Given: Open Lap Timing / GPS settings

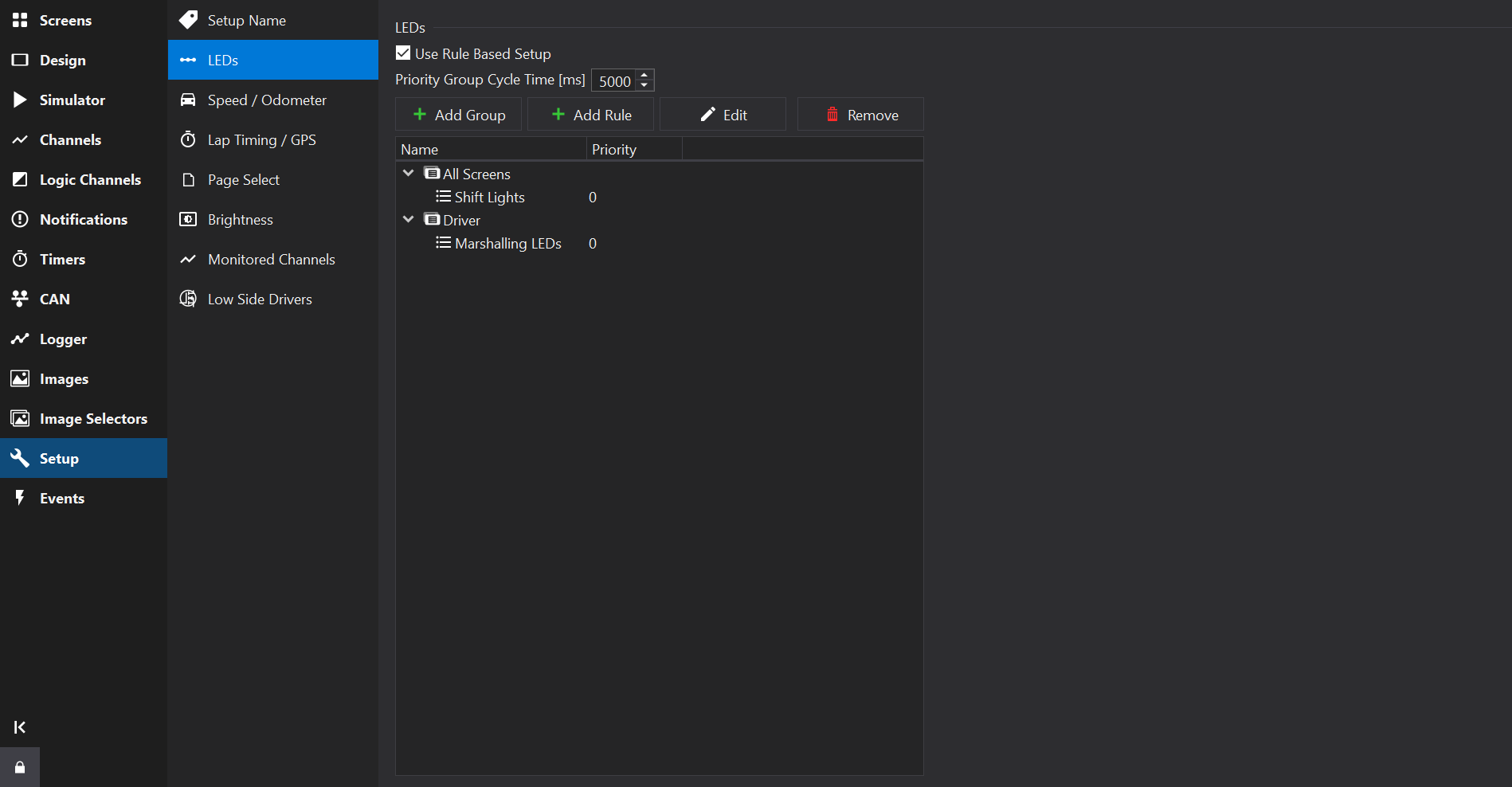Looking at the screenshot, I should 261,139.
